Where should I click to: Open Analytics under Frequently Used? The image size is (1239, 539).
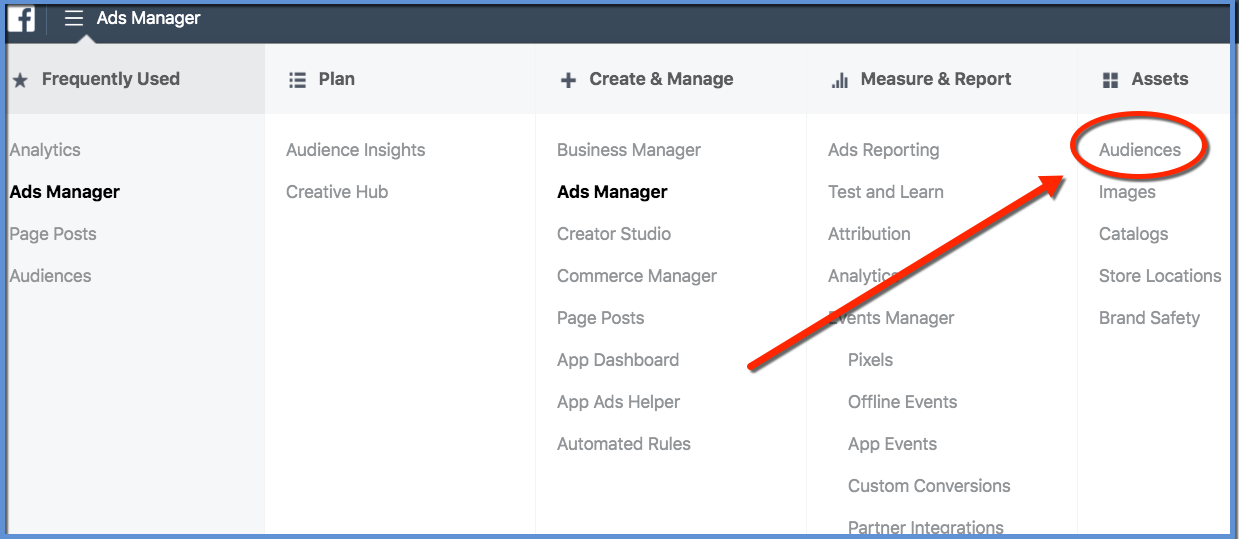coord(45,150)
